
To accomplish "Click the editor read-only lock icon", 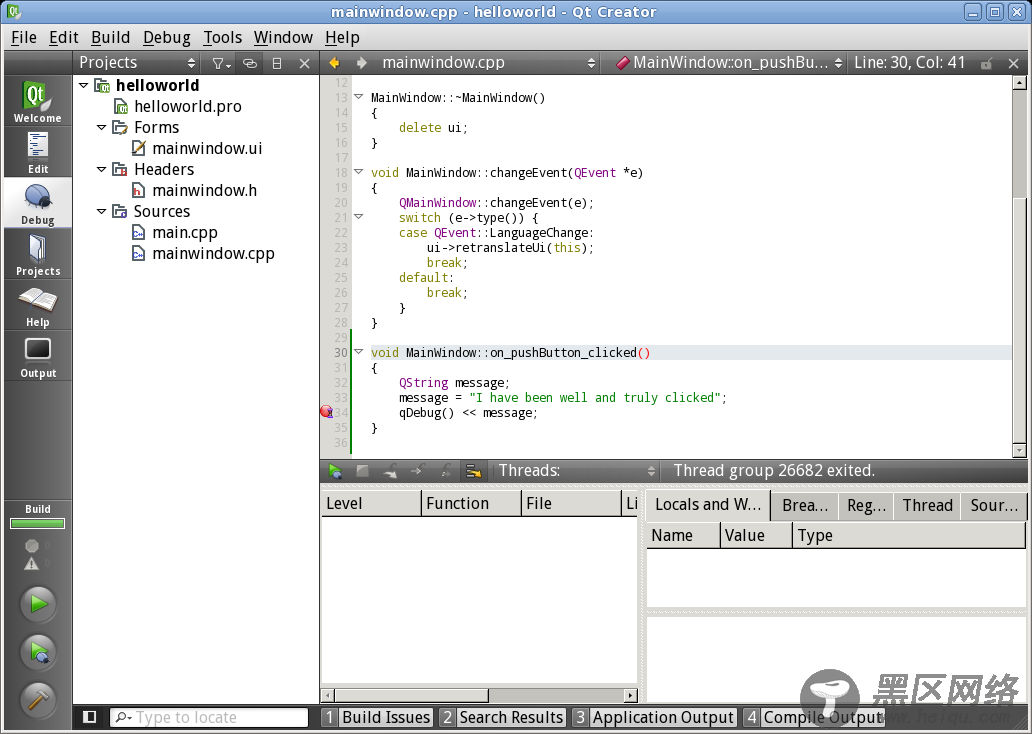I will coord(986,63).
